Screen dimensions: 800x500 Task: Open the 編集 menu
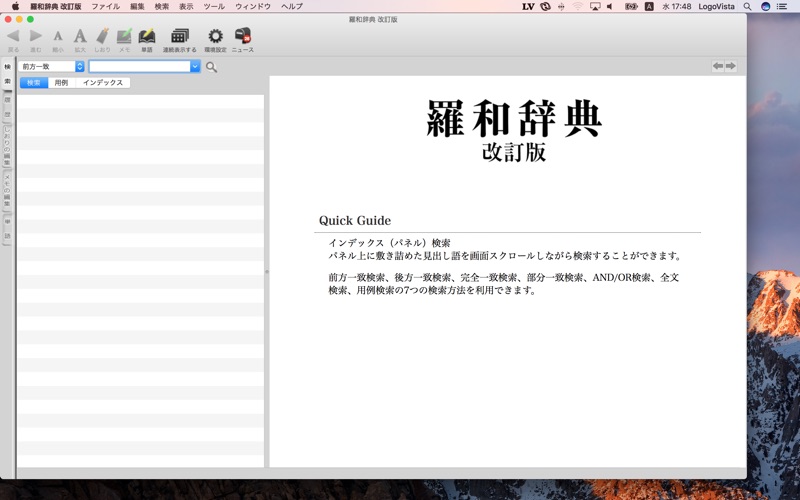[137, 6]
